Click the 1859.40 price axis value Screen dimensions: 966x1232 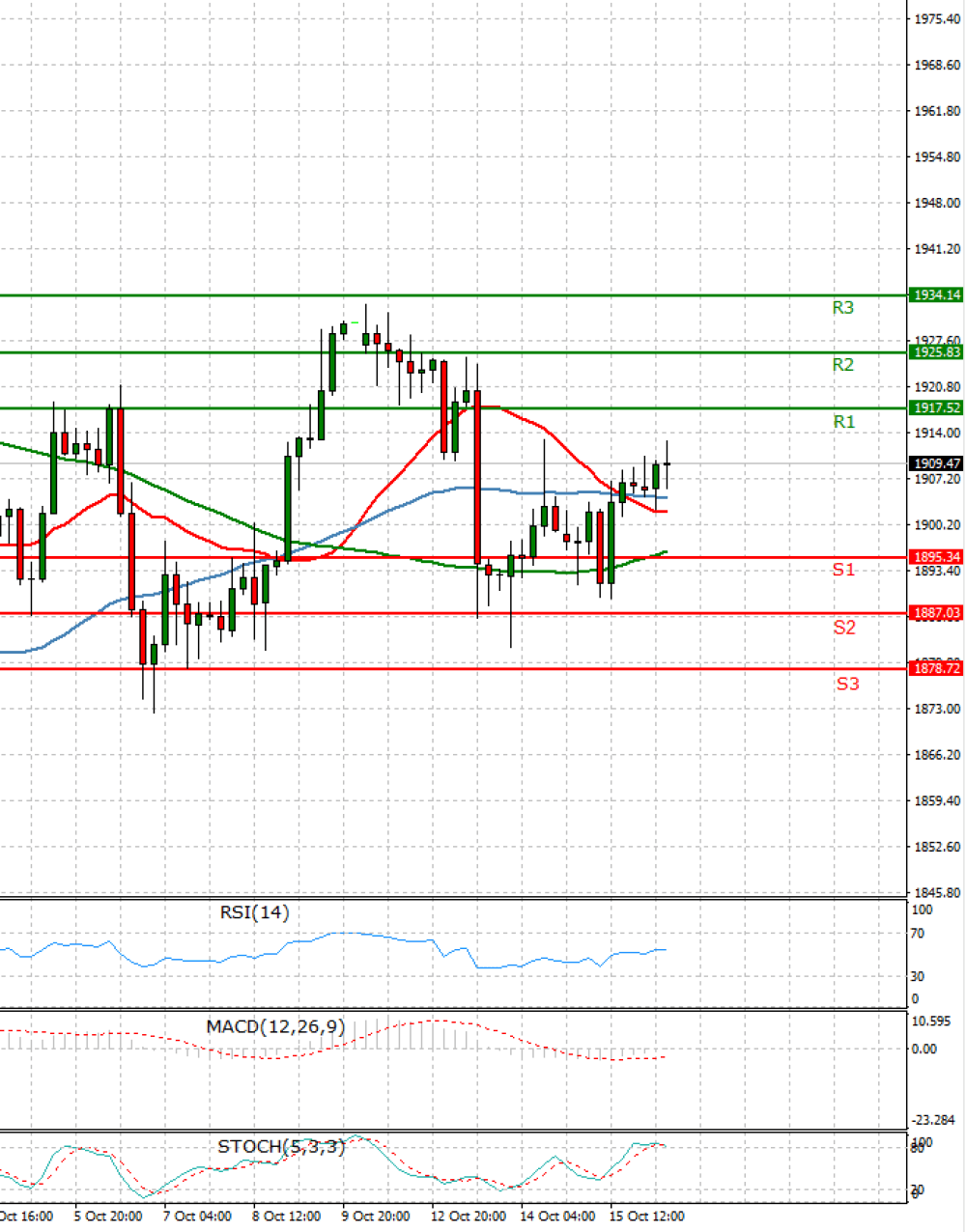click(x=937, y=801)
